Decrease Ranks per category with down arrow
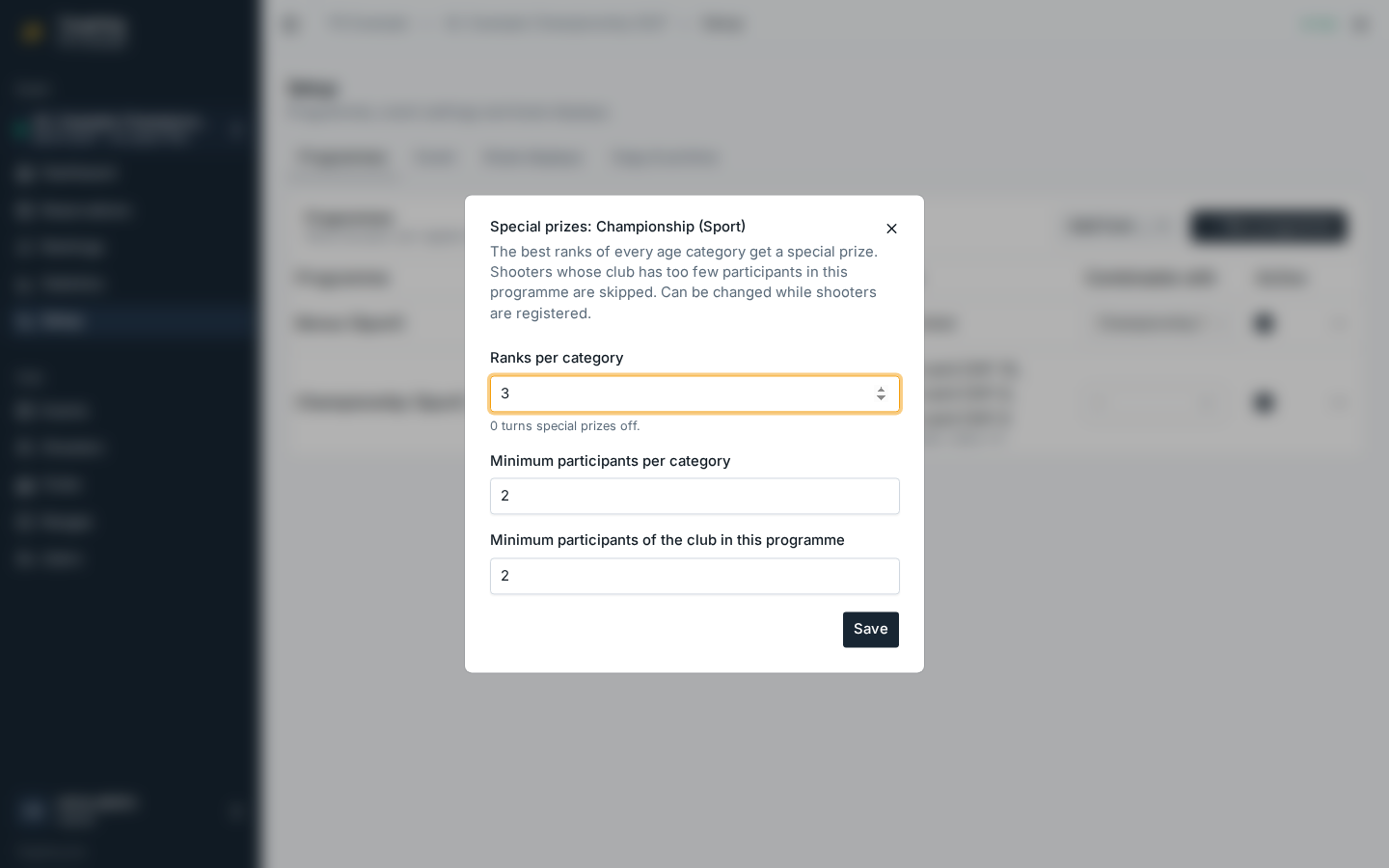 click(881, 398)
